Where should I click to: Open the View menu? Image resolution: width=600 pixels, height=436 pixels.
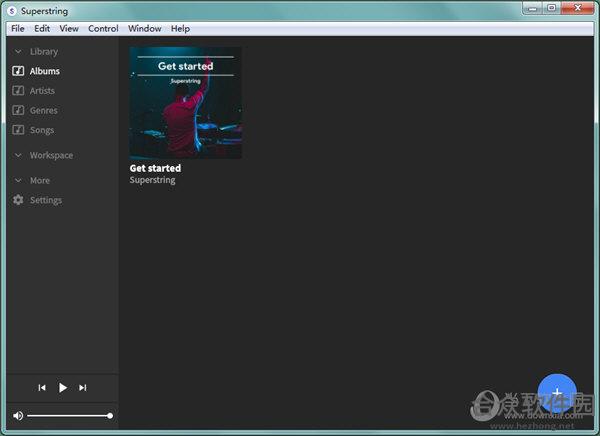tap(69, 28)
